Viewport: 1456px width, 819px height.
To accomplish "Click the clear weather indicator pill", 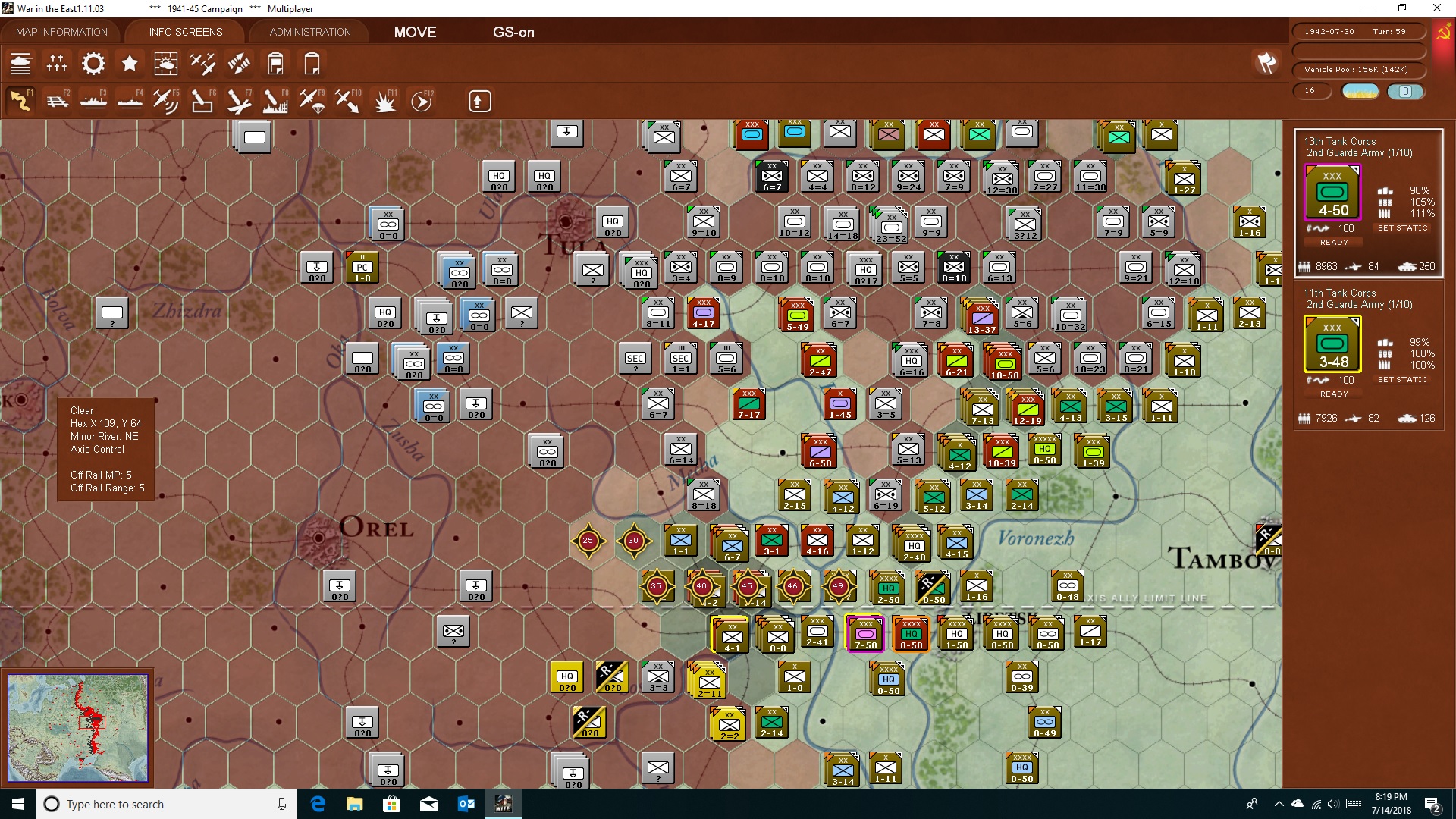I will coord(1360,92).
